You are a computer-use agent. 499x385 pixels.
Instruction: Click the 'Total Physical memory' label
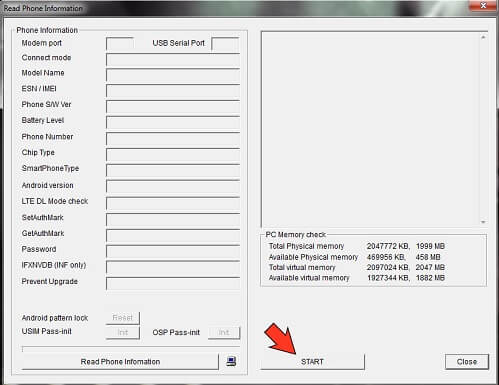[x=306, y=246]
